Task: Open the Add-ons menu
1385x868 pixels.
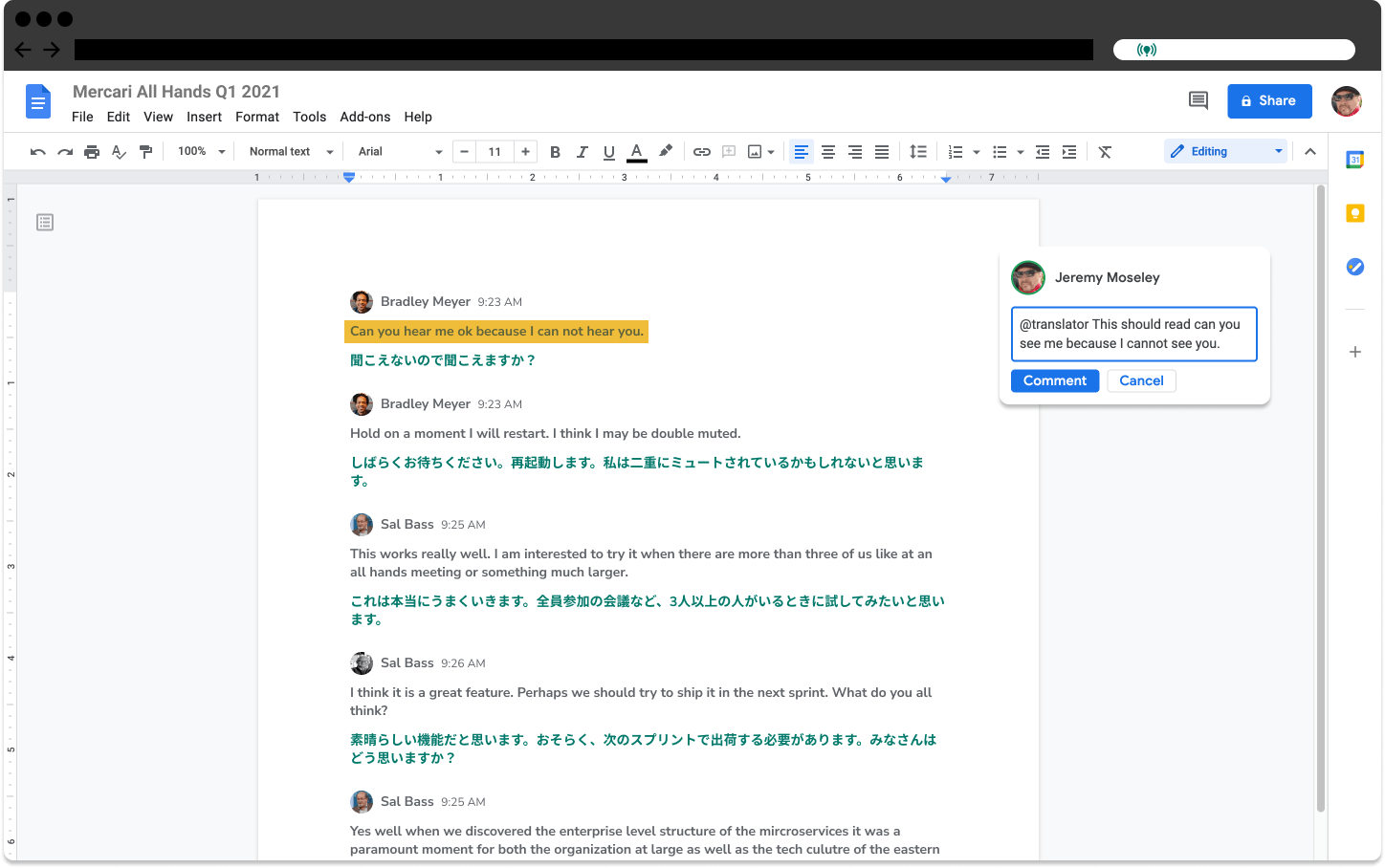Action: pyautogui.click(x=364, y=117)
